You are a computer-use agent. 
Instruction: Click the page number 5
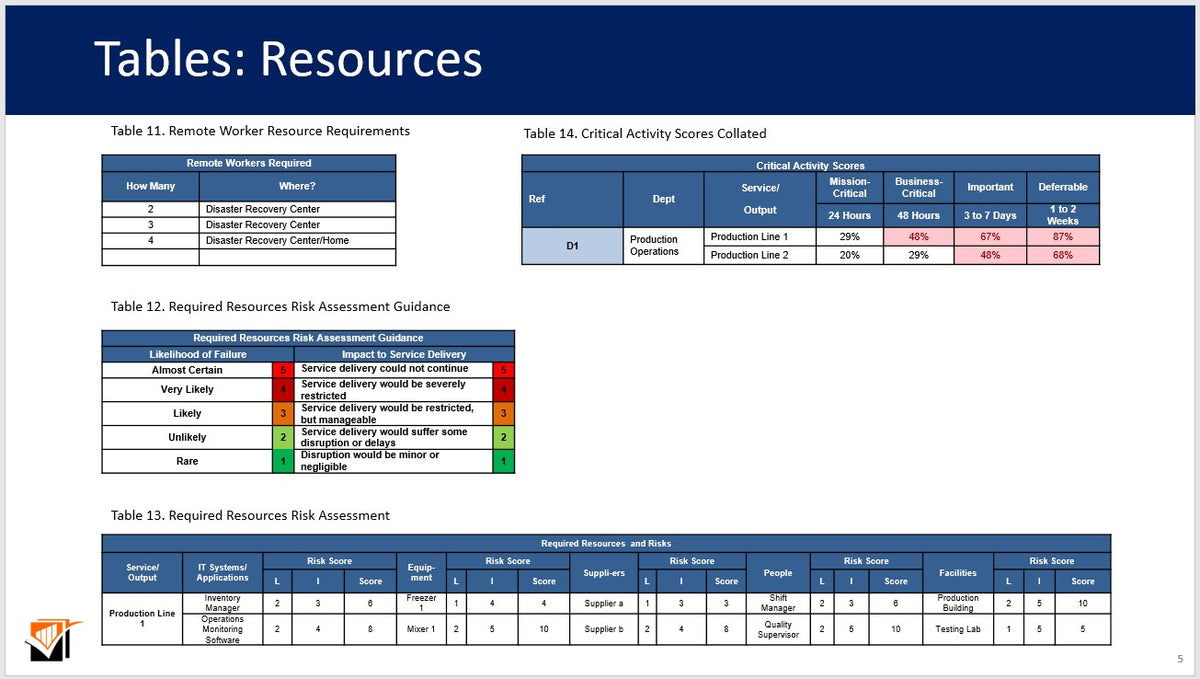[x=1180, y=658]
